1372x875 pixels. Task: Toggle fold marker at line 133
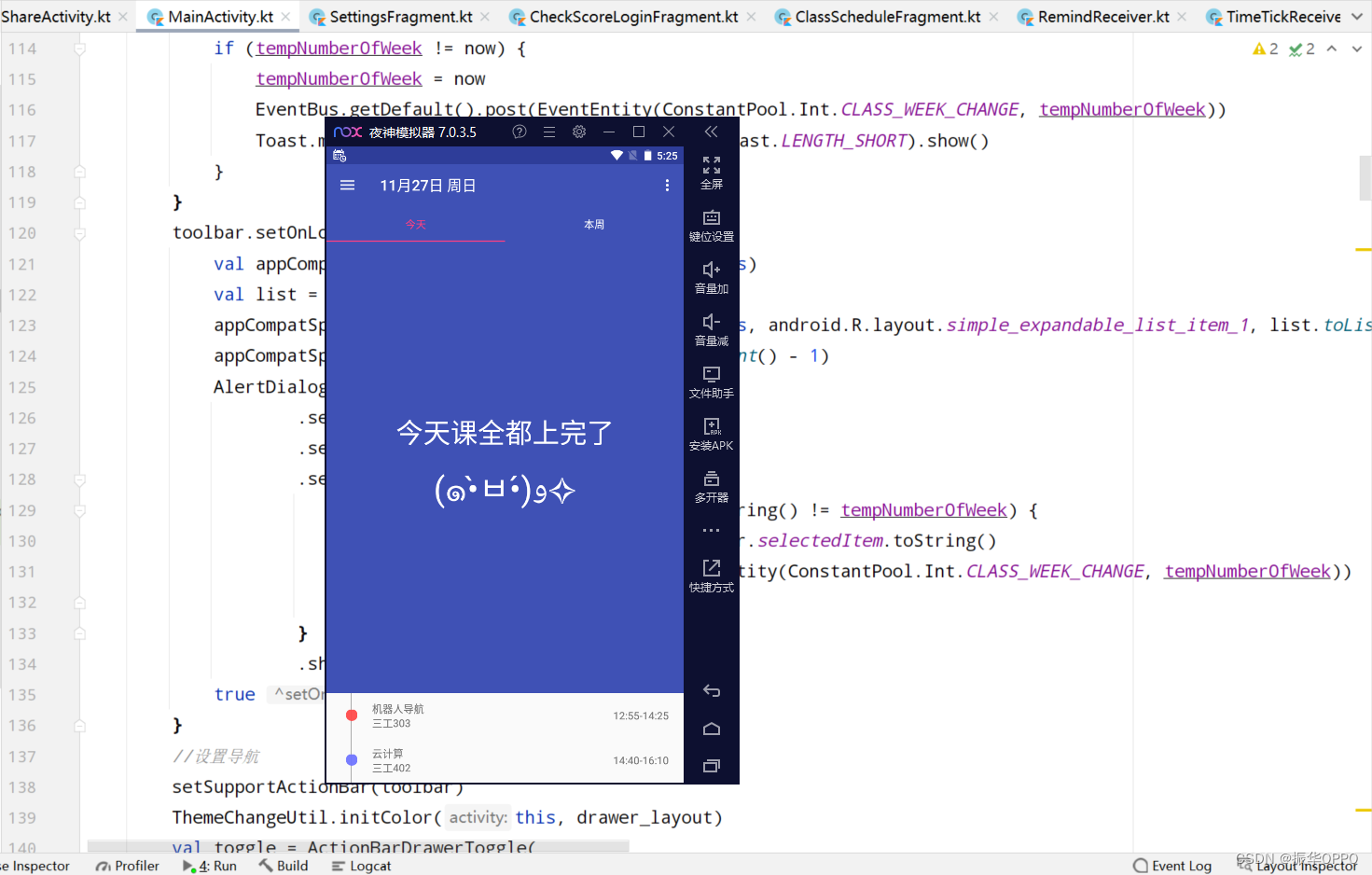tap(80, 633)
